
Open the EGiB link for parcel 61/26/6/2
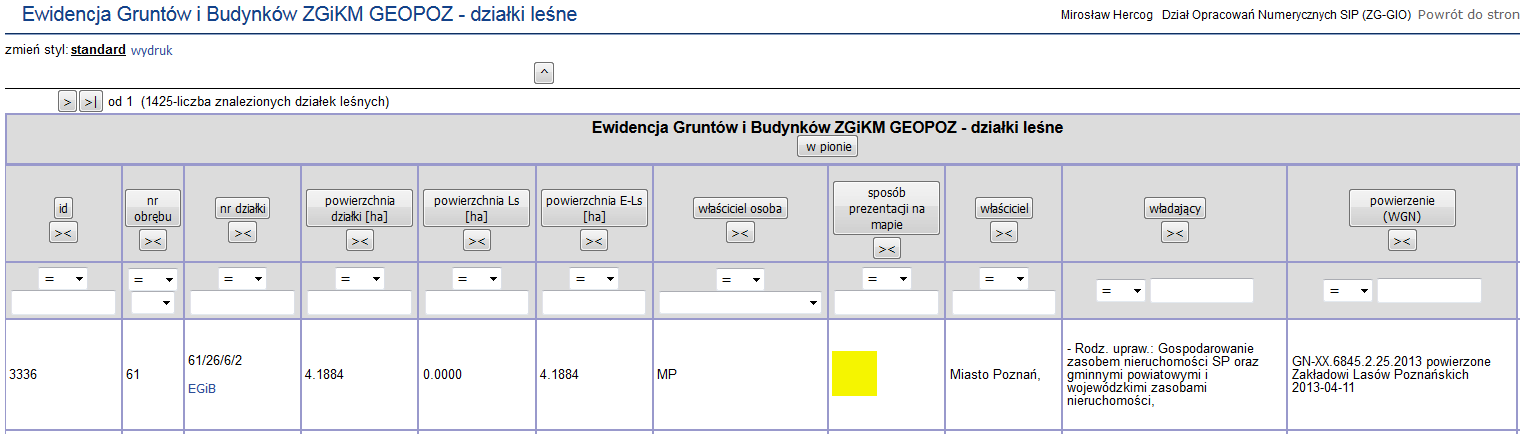click(x=202, y=389)
